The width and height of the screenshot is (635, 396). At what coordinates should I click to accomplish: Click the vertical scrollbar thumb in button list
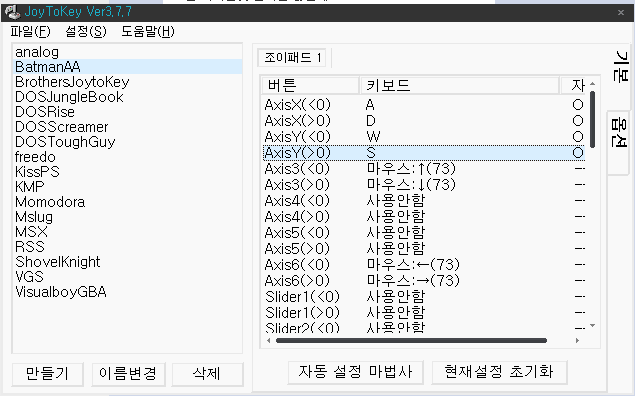pyautogui.click(x=592, y=119)
